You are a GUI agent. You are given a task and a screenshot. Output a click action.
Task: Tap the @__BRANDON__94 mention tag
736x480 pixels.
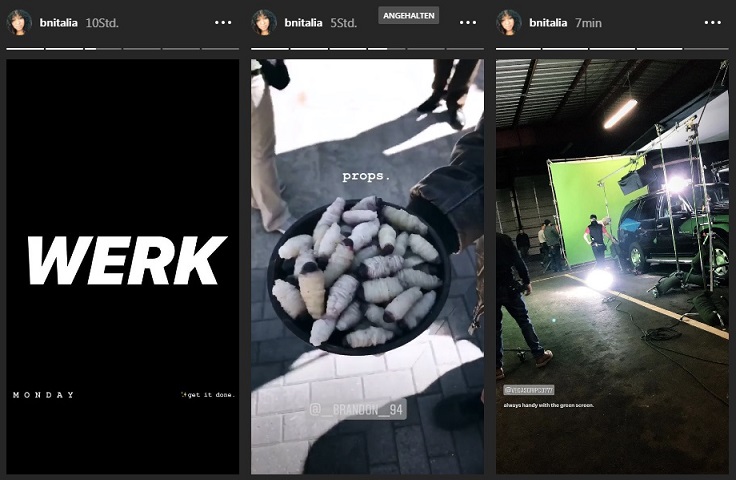357,410
